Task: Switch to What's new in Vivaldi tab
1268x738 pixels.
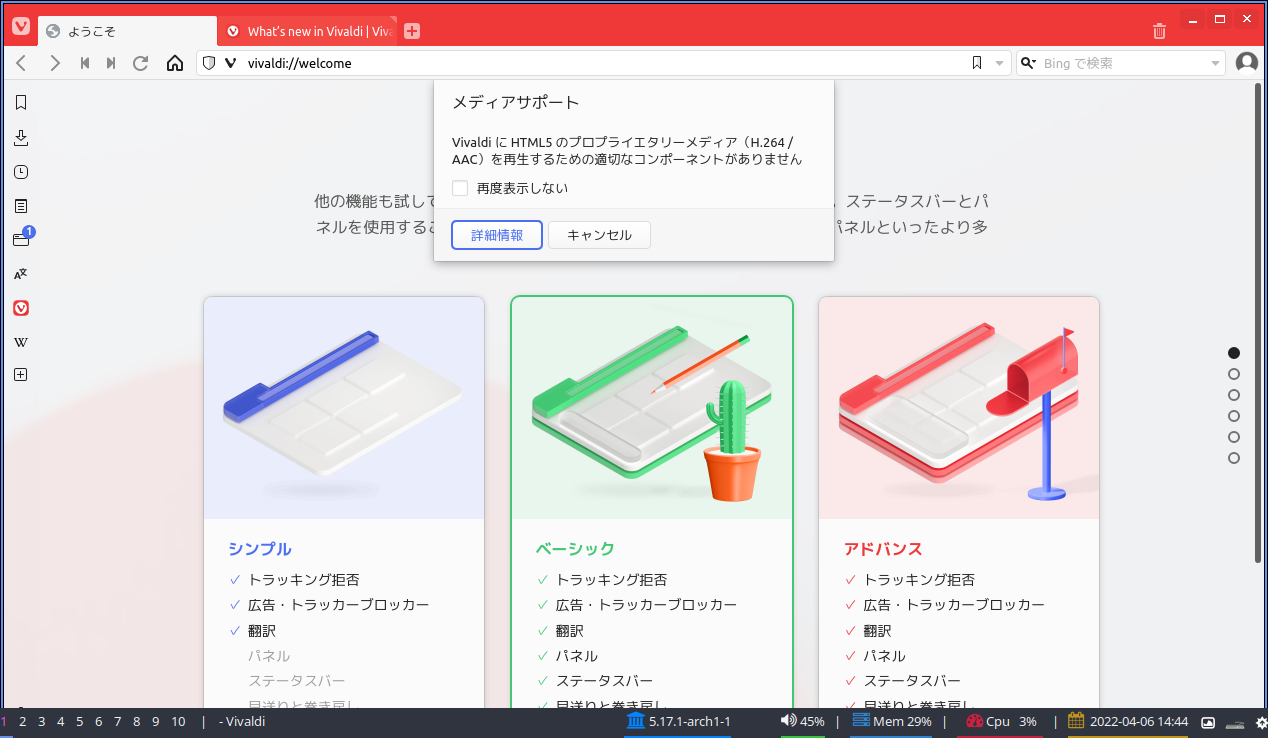Action: [308, 31]
